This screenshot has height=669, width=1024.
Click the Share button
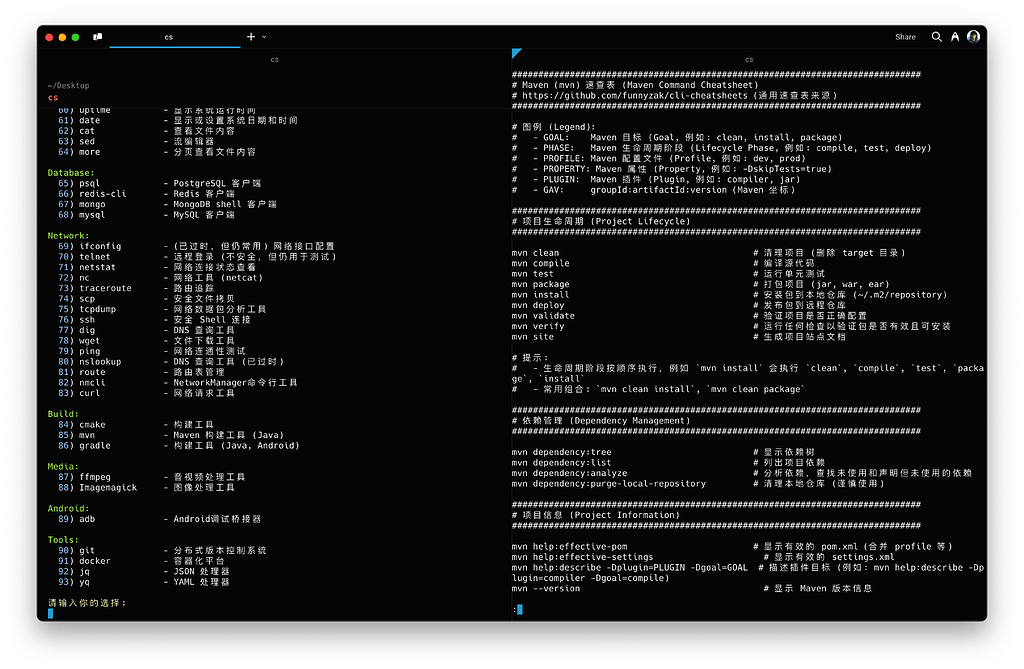905,37
